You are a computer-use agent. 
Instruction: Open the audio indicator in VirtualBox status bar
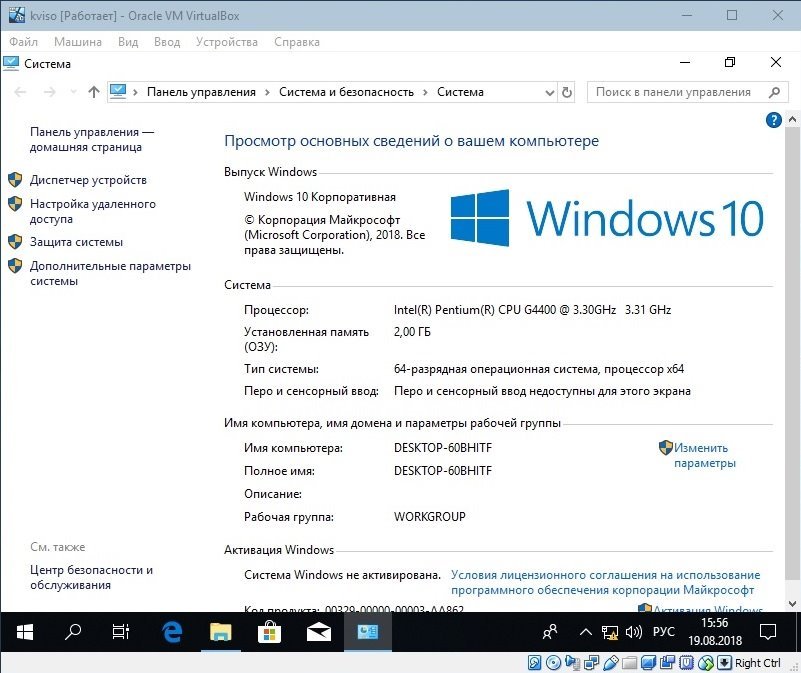click(573, 663)
